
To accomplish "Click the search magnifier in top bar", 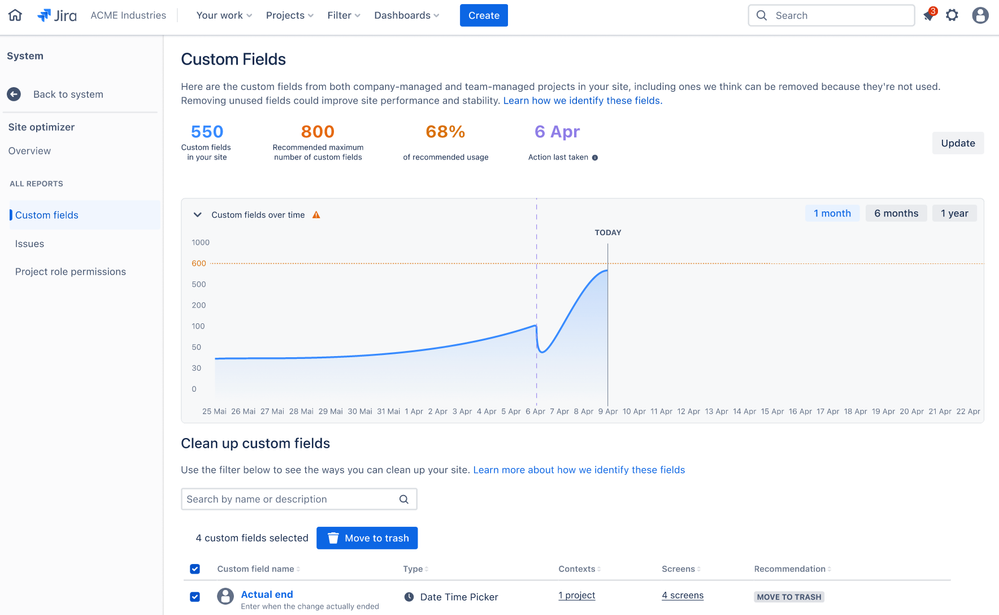I will tap(761, 15).
